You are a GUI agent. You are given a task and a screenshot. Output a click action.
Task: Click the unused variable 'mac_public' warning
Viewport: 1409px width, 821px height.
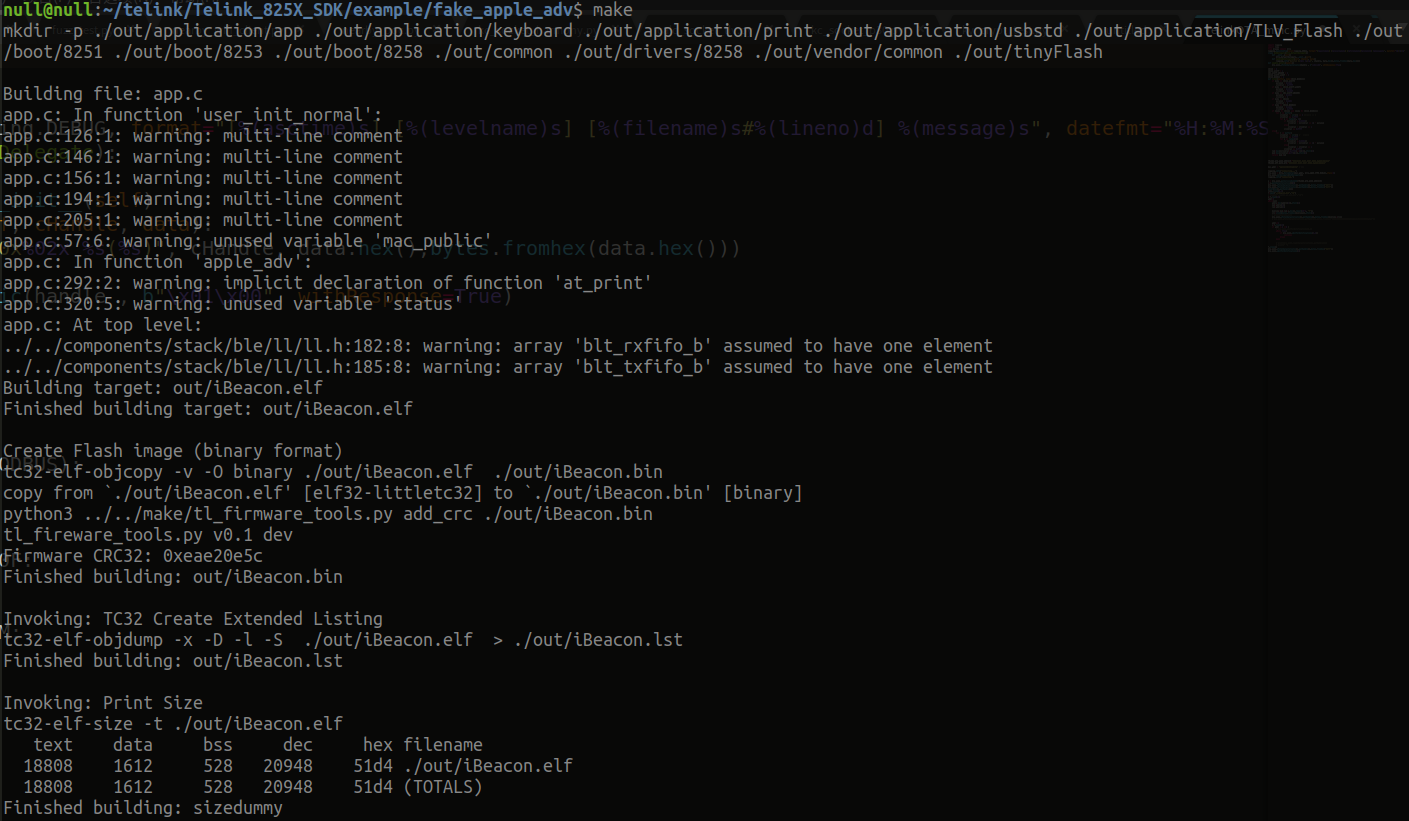pyautogui.click(x=247, y=241)
